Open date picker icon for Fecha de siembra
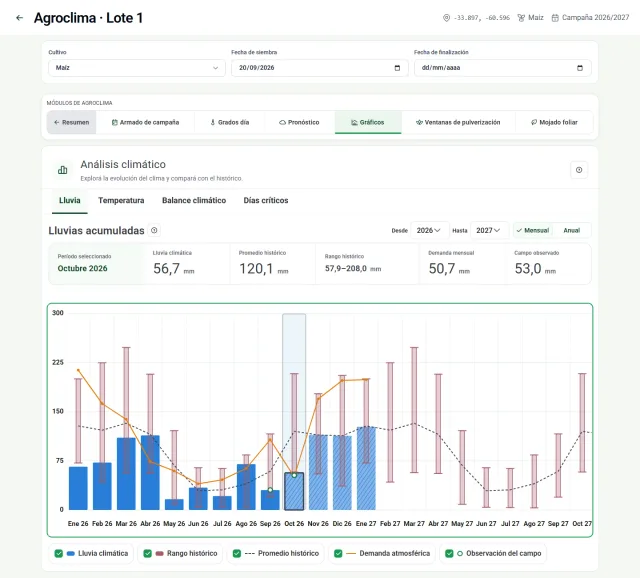 [397, 68]
